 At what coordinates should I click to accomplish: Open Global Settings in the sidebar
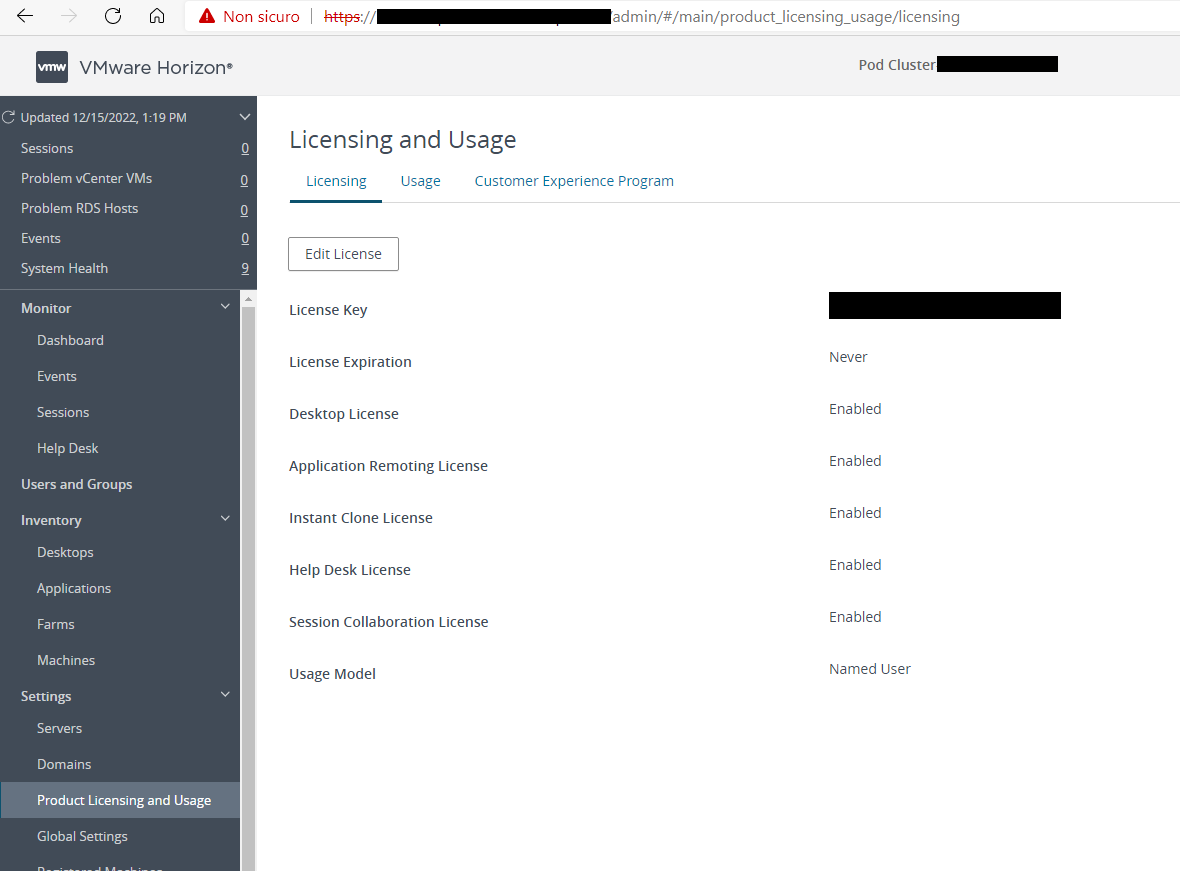click(x=82, y=836)
